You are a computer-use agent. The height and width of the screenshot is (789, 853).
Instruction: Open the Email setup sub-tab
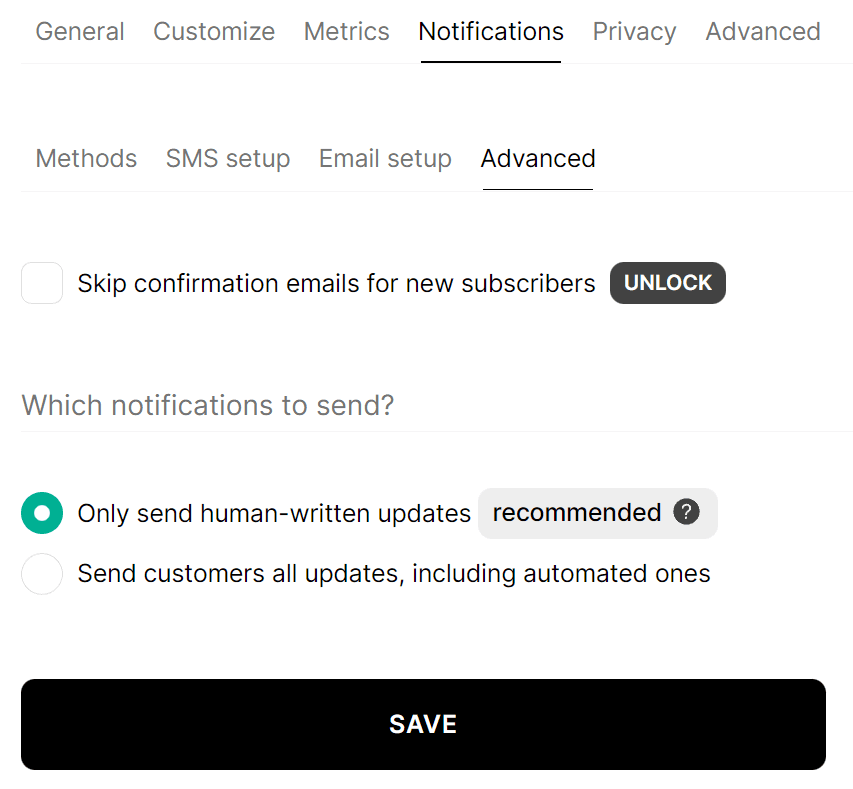[x=384, y=158]
